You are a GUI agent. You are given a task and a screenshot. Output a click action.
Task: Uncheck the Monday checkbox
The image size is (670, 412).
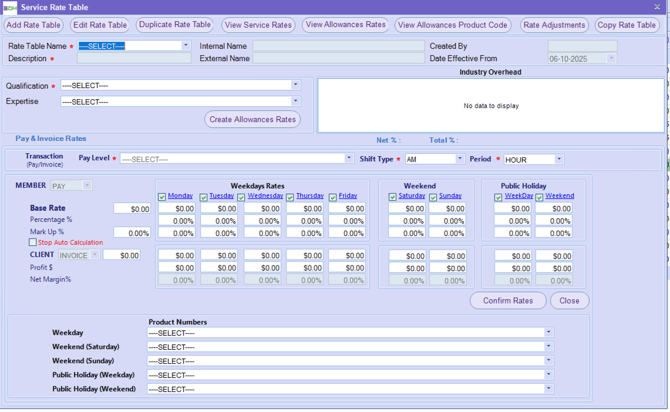pos(162,197)
